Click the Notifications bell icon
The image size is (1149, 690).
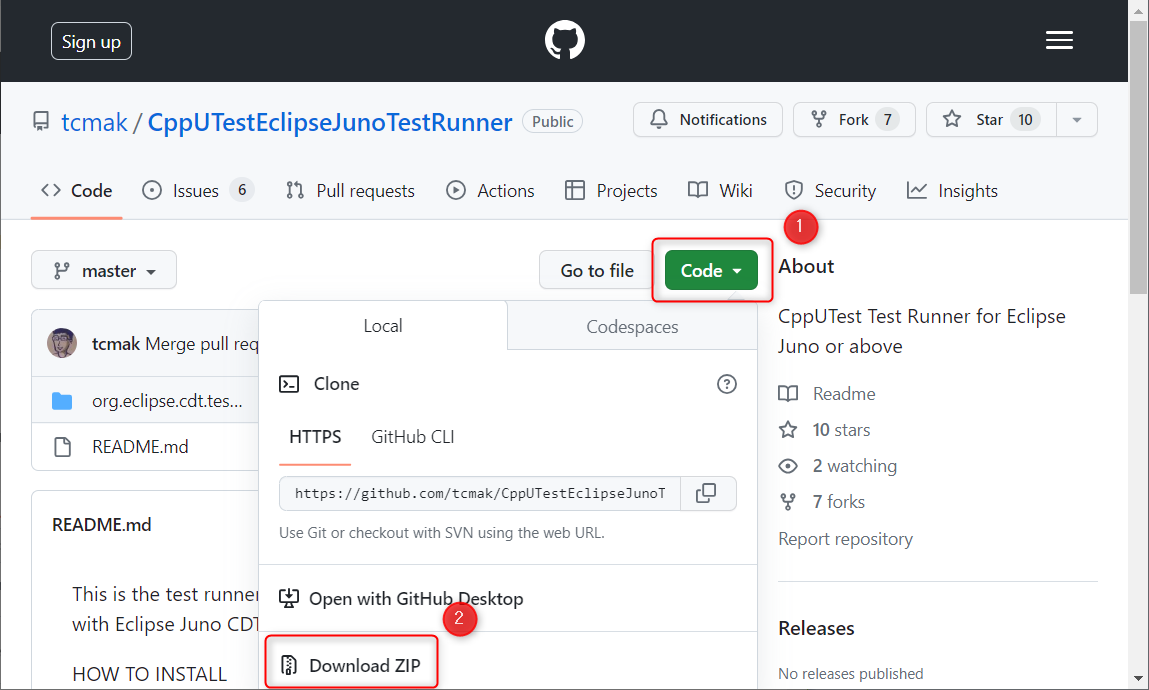coord(659,119)
